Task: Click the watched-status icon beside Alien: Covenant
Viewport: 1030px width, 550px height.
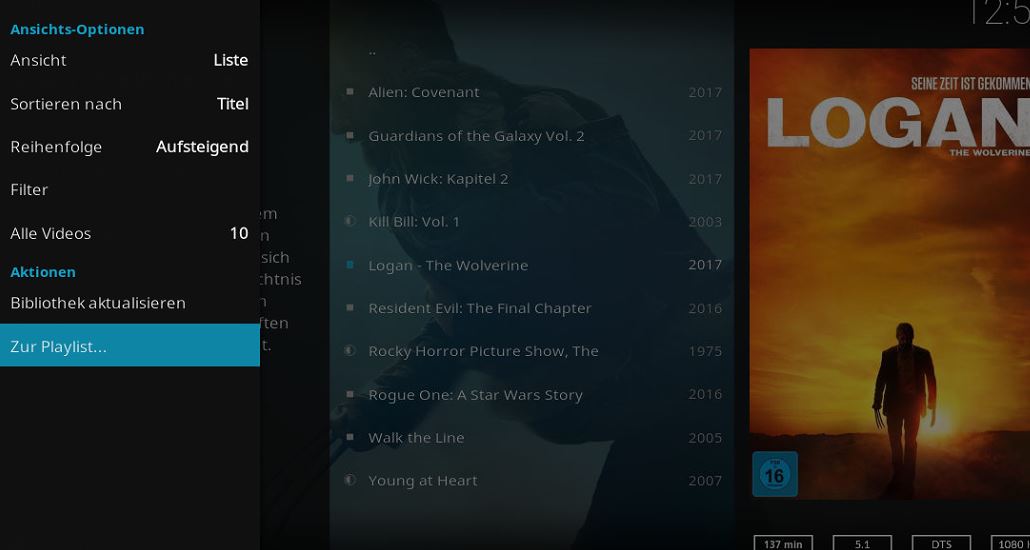Action: click(x=350, y=92)
